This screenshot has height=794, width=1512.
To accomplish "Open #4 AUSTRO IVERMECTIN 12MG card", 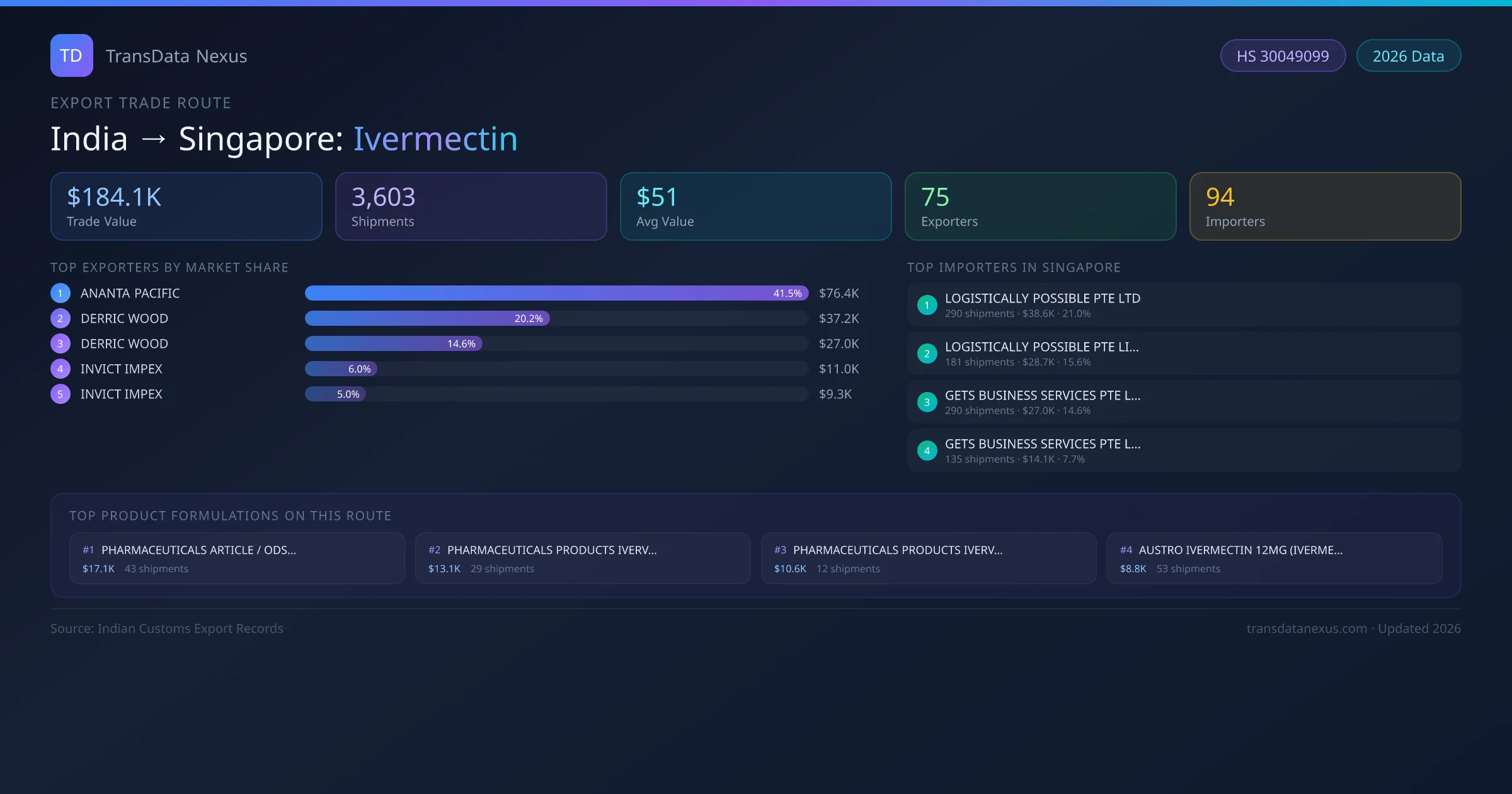I will (x=1274, y=558).
